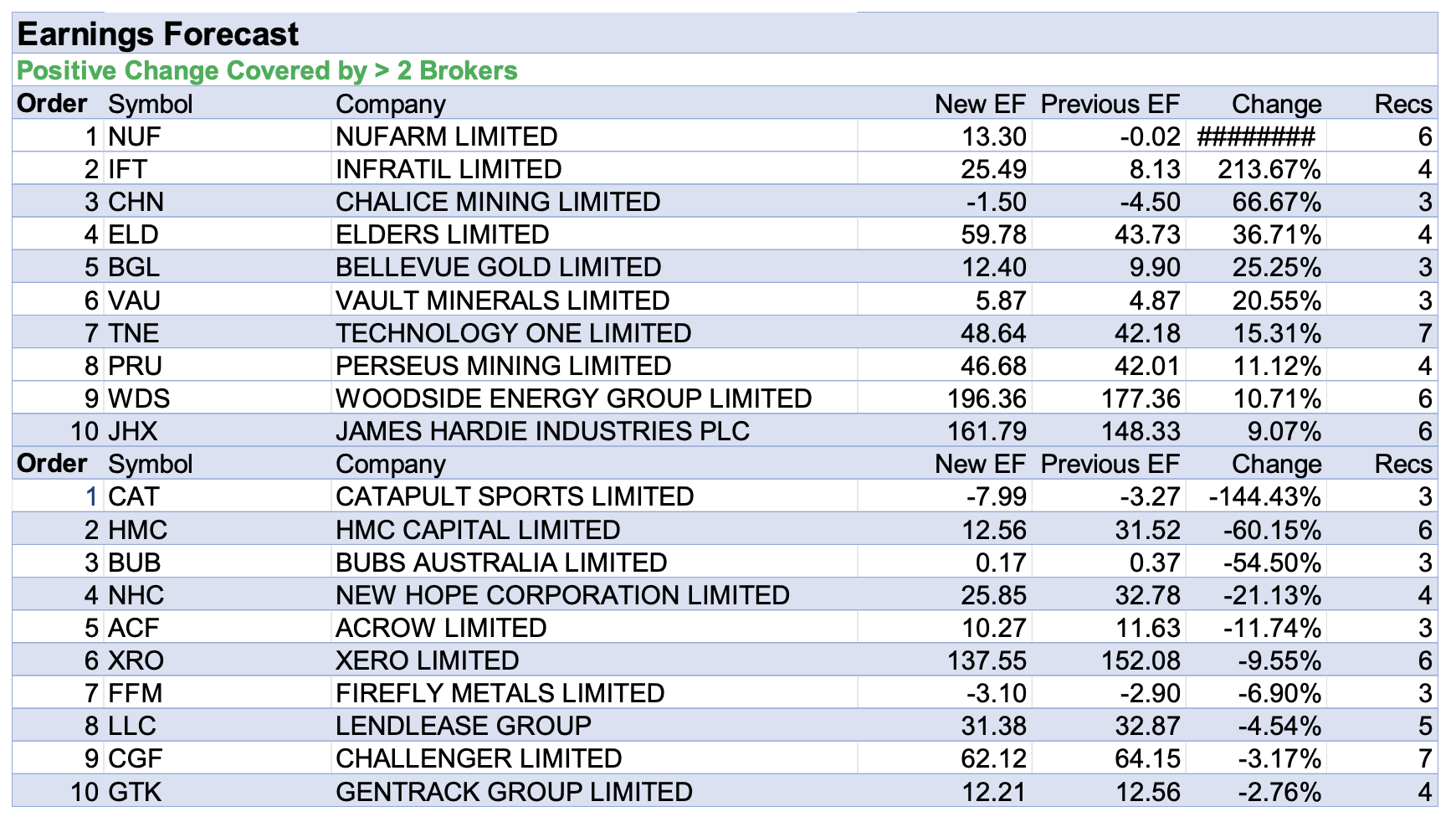The height and width of the screenshot is (822, 1456).
Task: Select the GENTRACK GROUP LIMITED cell
Action: click(x=514, y=791)
